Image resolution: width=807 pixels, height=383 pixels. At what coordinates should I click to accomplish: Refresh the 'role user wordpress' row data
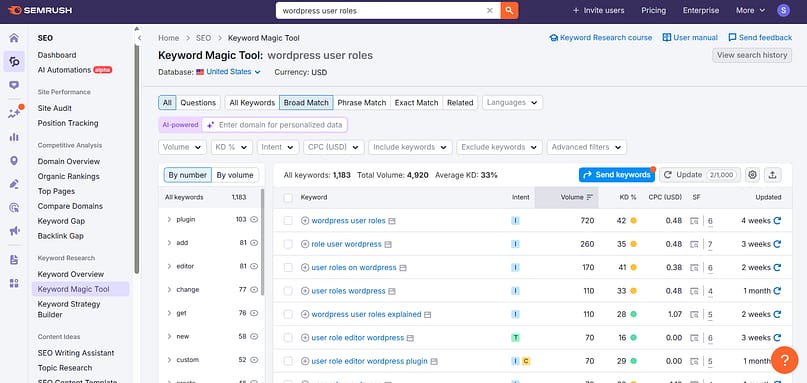click(777, 244)
